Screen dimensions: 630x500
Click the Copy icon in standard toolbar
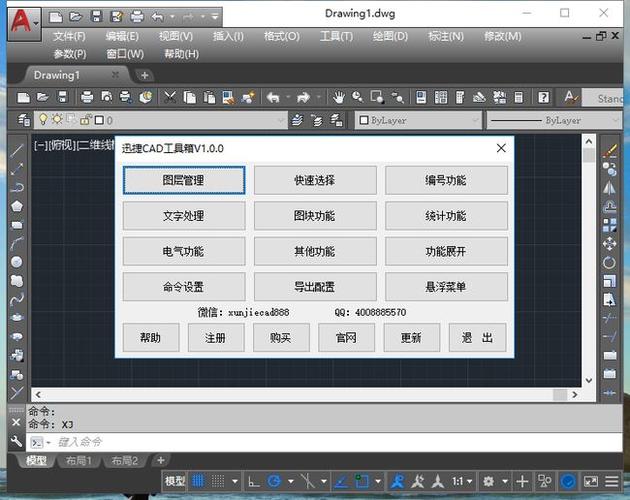190,97
